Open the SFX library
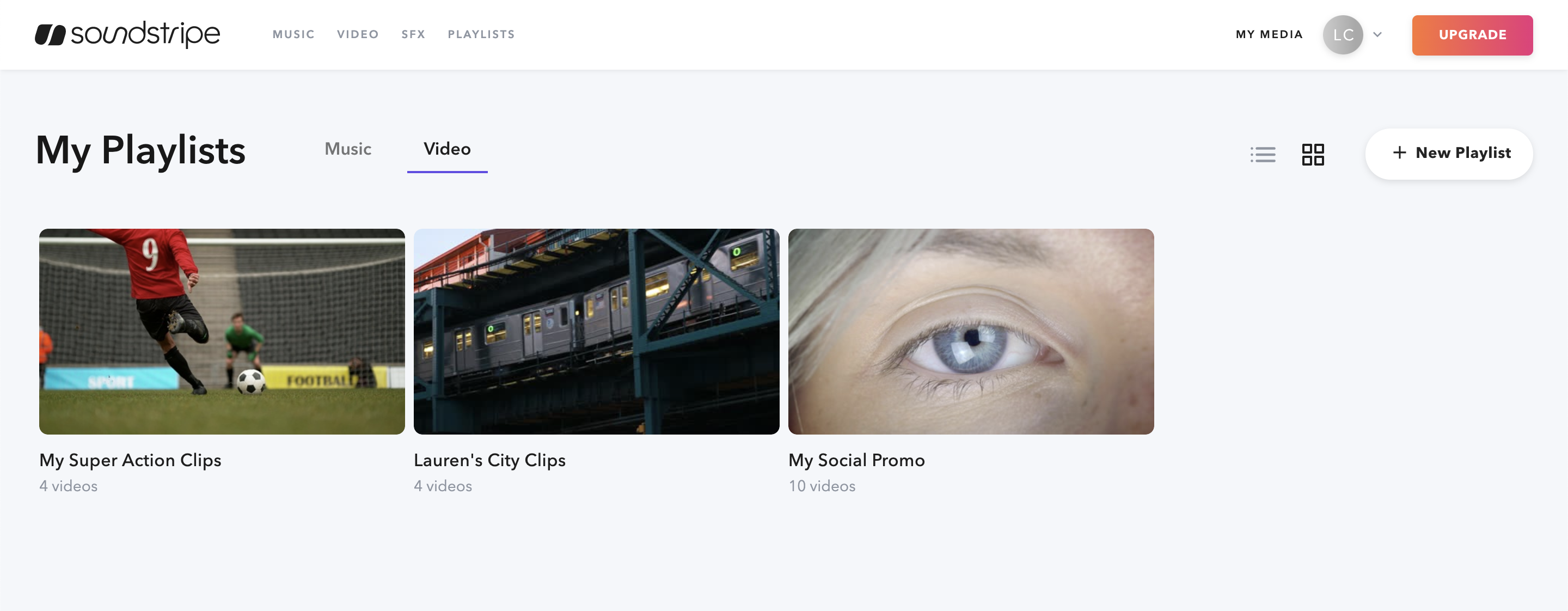The width and height of the screenshot is (1568, 611). [413, 35]
